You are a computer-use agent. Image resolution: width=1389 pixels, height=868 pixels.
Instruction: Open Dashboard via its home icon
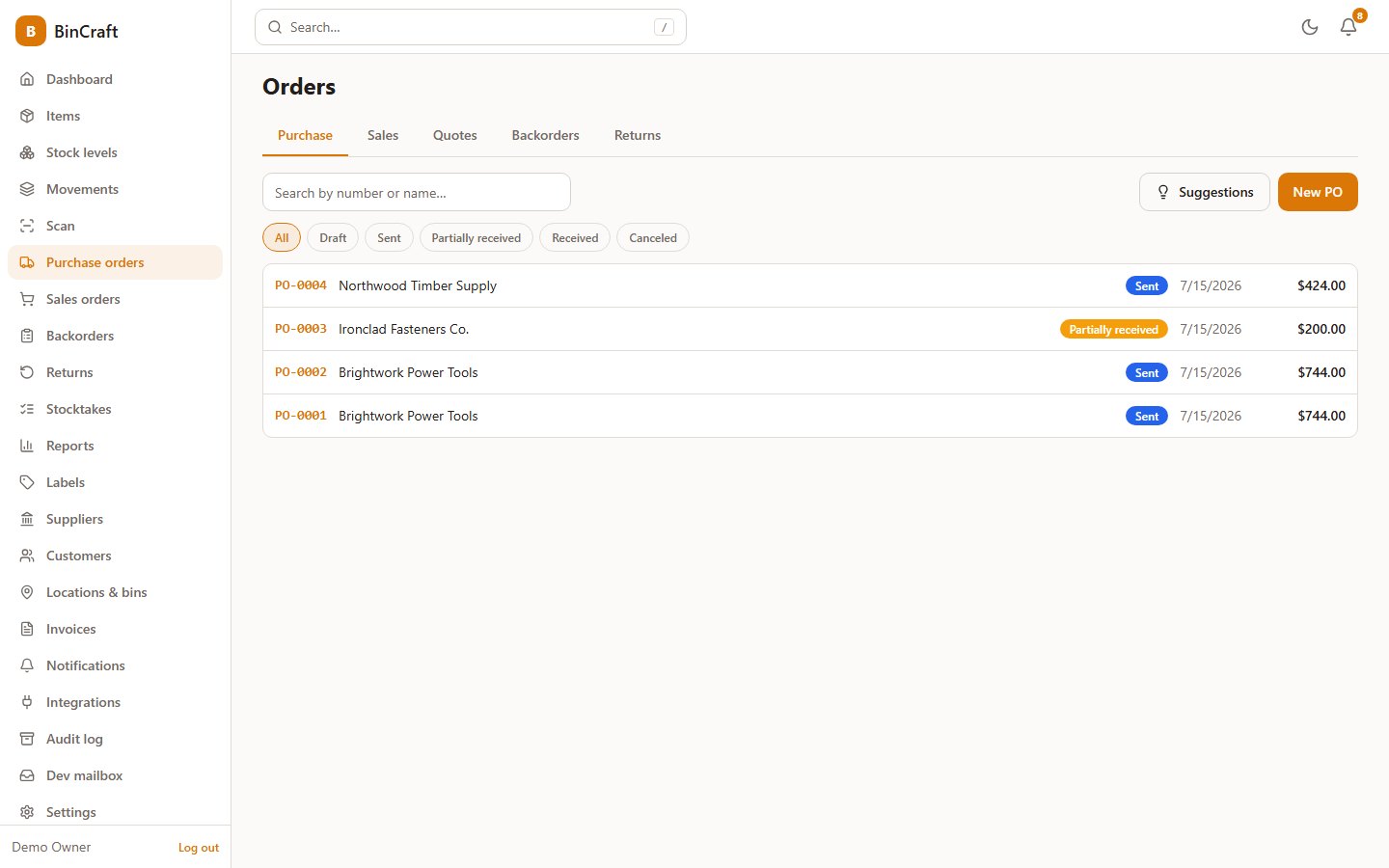coord(27,79)
